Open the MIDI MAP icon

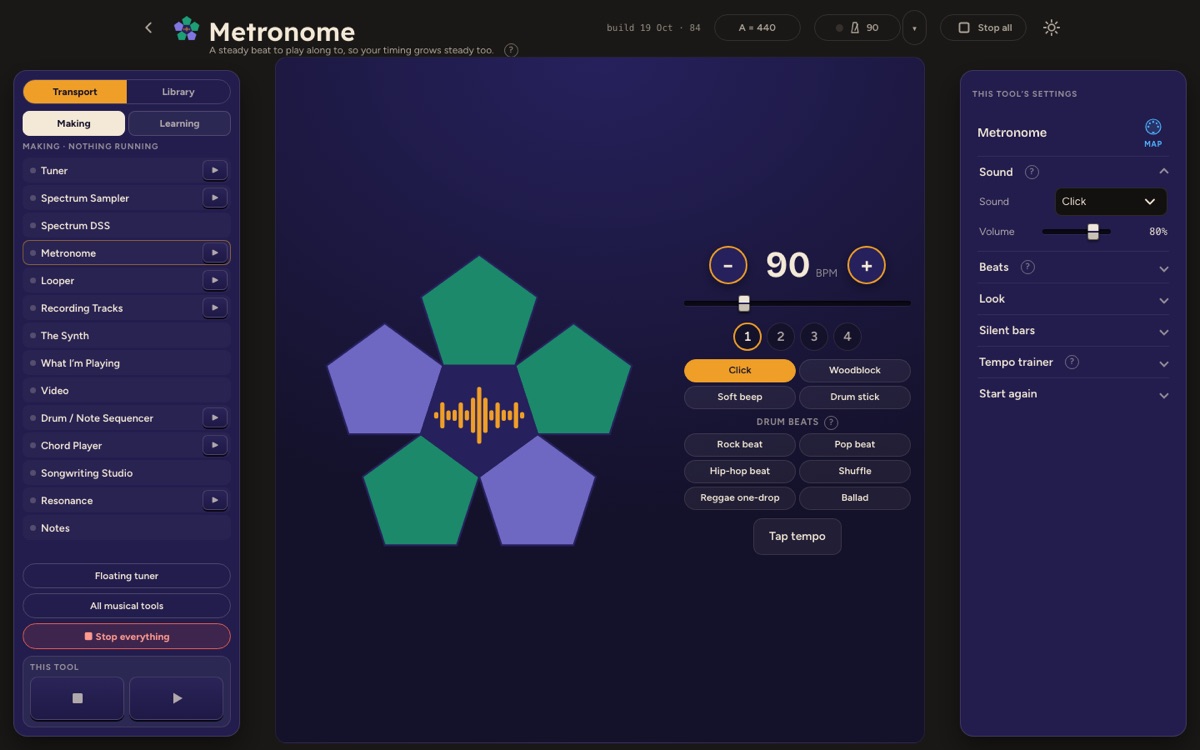1153,132
